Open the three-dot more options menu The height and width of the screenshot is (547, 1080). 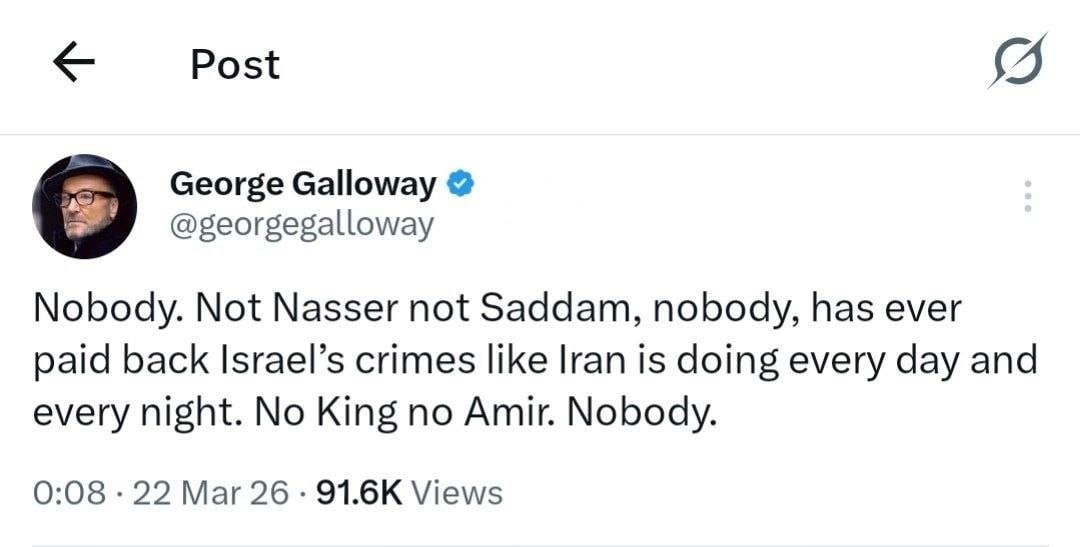[x=1026, y=196]
